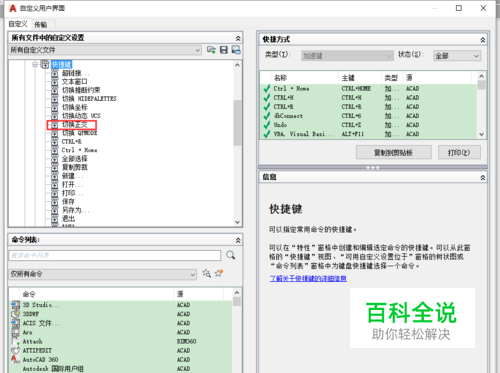This screenshot has height=373, width=500.
Task: Click the find command or text icon
Action: tap(207, 273)
